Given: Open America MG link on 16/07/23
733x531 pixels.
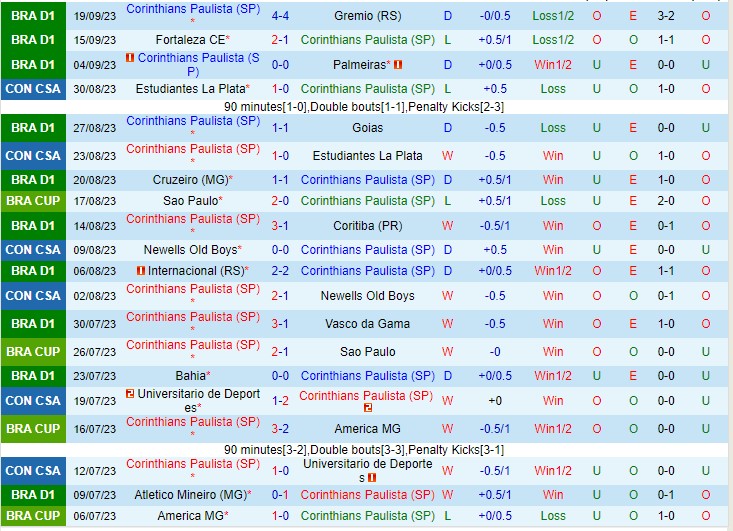Looking at the screenshot, I should pyautogui.click(x=367, y=429).
